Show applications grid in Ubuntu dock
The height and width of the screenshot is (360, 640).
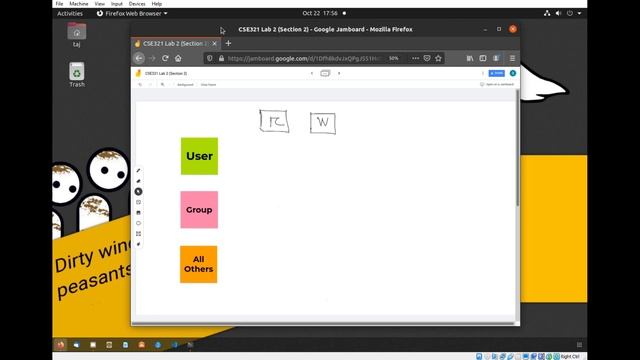pos(579,345)
